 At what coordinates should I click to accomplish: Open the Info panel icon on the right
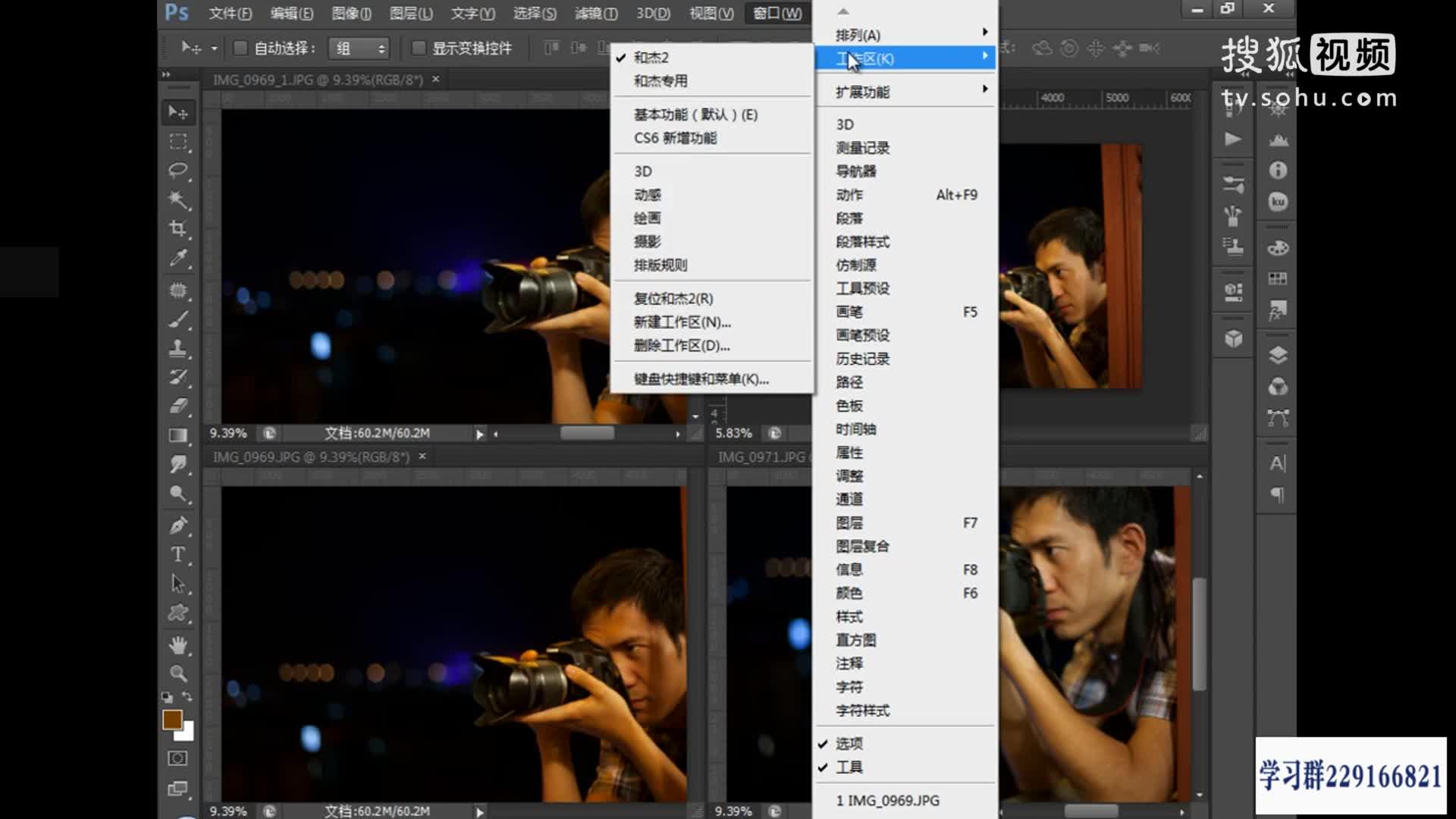click(x=1278, y=171)
